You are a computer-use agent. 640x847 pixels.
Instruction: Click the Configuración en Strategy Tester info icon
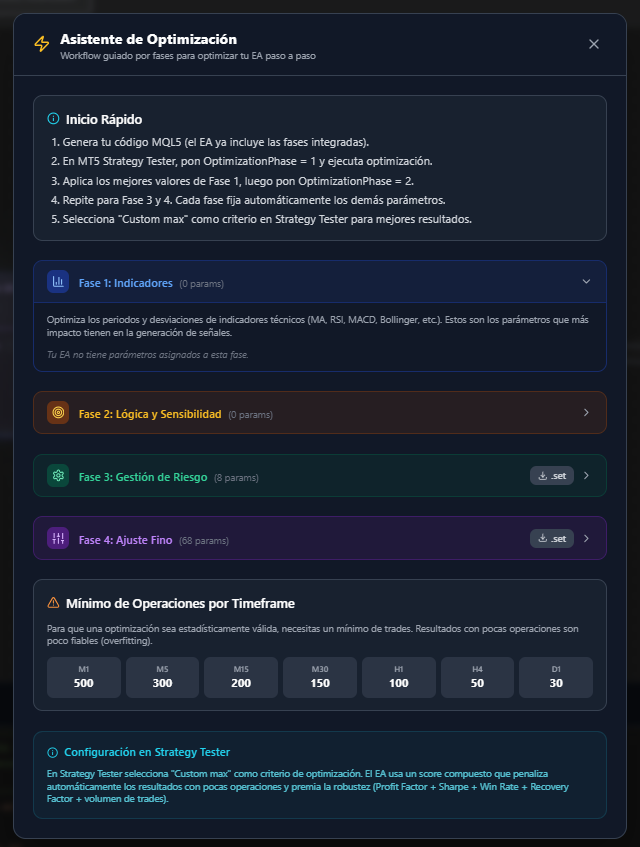click(53, 752)
